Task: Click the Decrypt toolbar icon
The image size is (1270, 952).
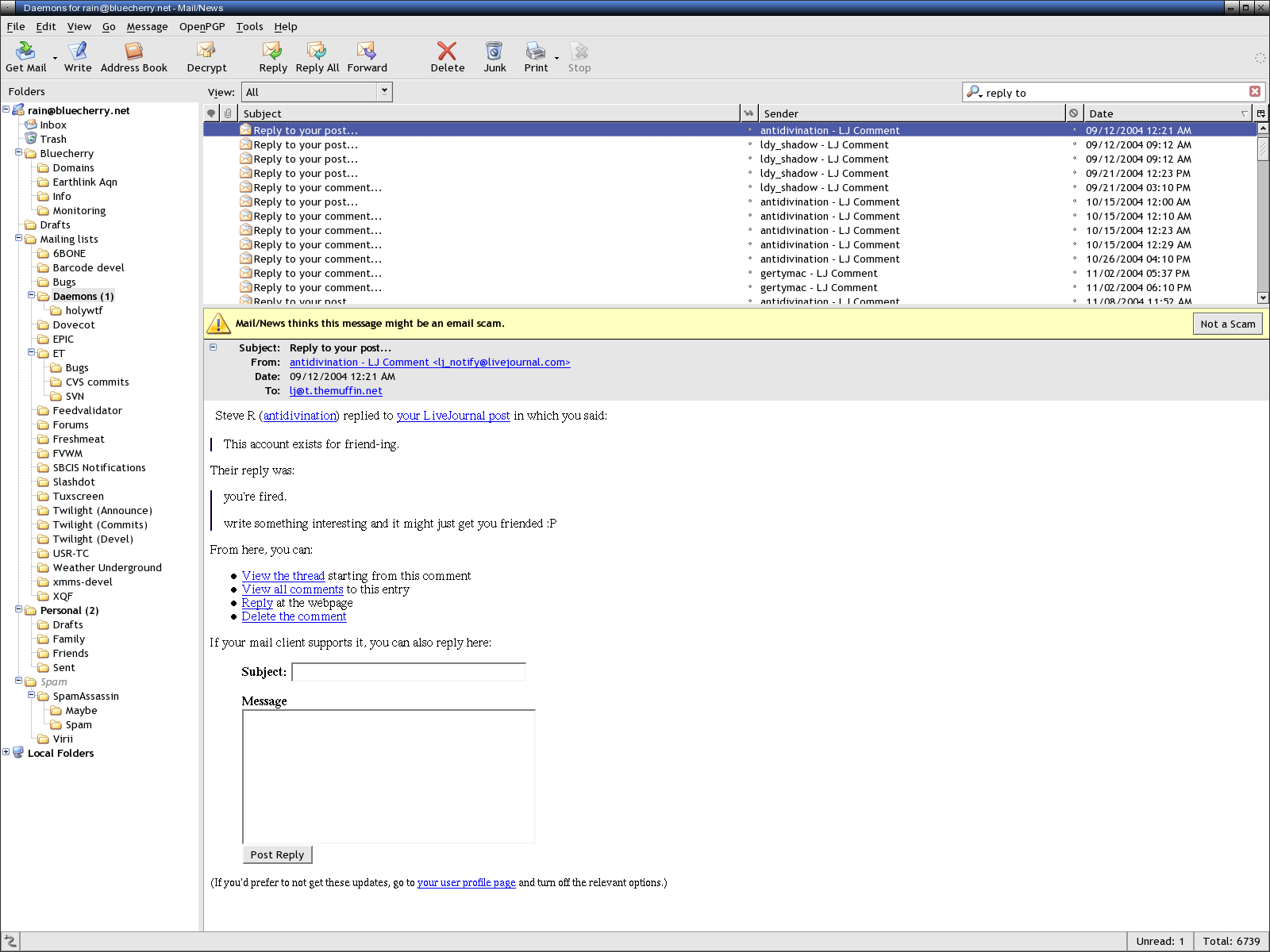Action: pyautogui.click(x=206, y=51)
